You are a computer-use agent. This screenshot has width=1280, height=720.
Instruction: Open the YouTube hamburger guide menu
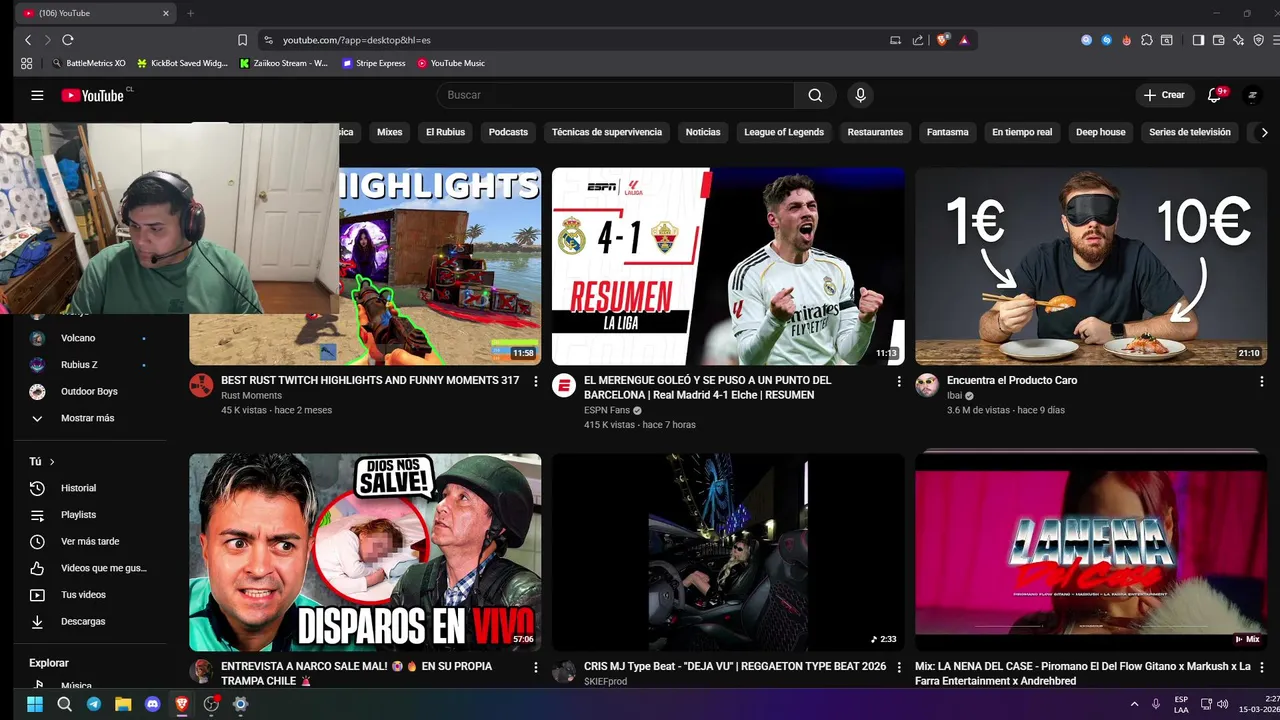pos(37,95)
